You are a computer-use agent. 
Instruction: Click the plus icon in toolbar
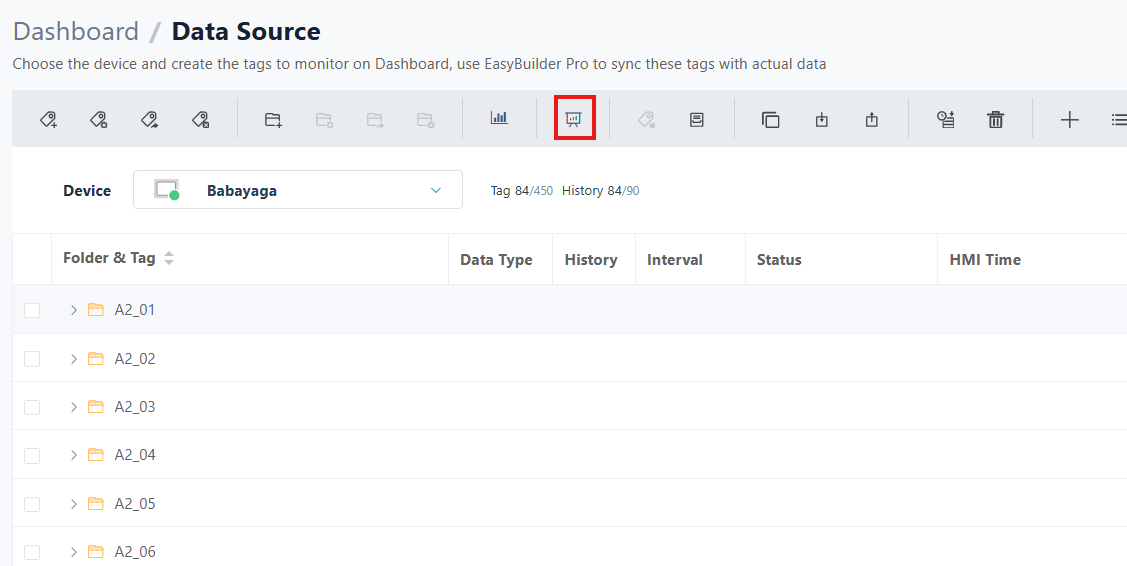tap(1069, 120)
